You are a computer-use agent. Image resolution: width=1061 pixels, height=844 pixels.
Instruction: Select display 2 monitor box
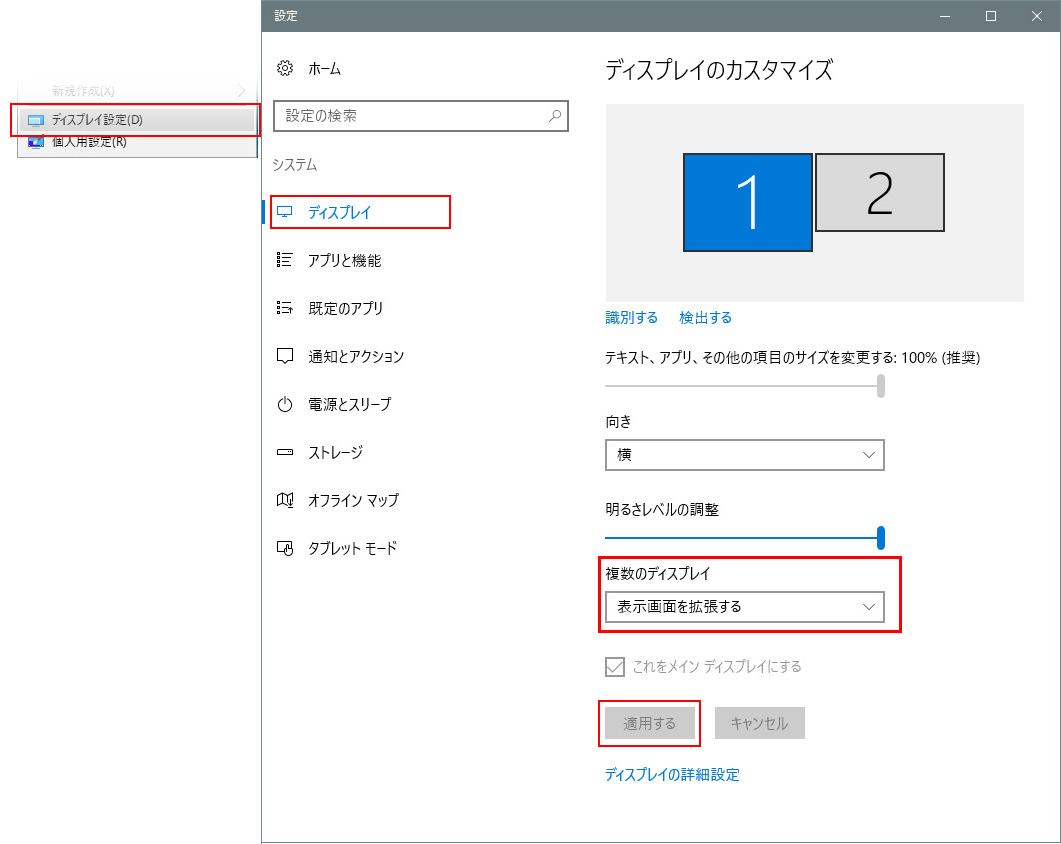(x=879, y=193)
